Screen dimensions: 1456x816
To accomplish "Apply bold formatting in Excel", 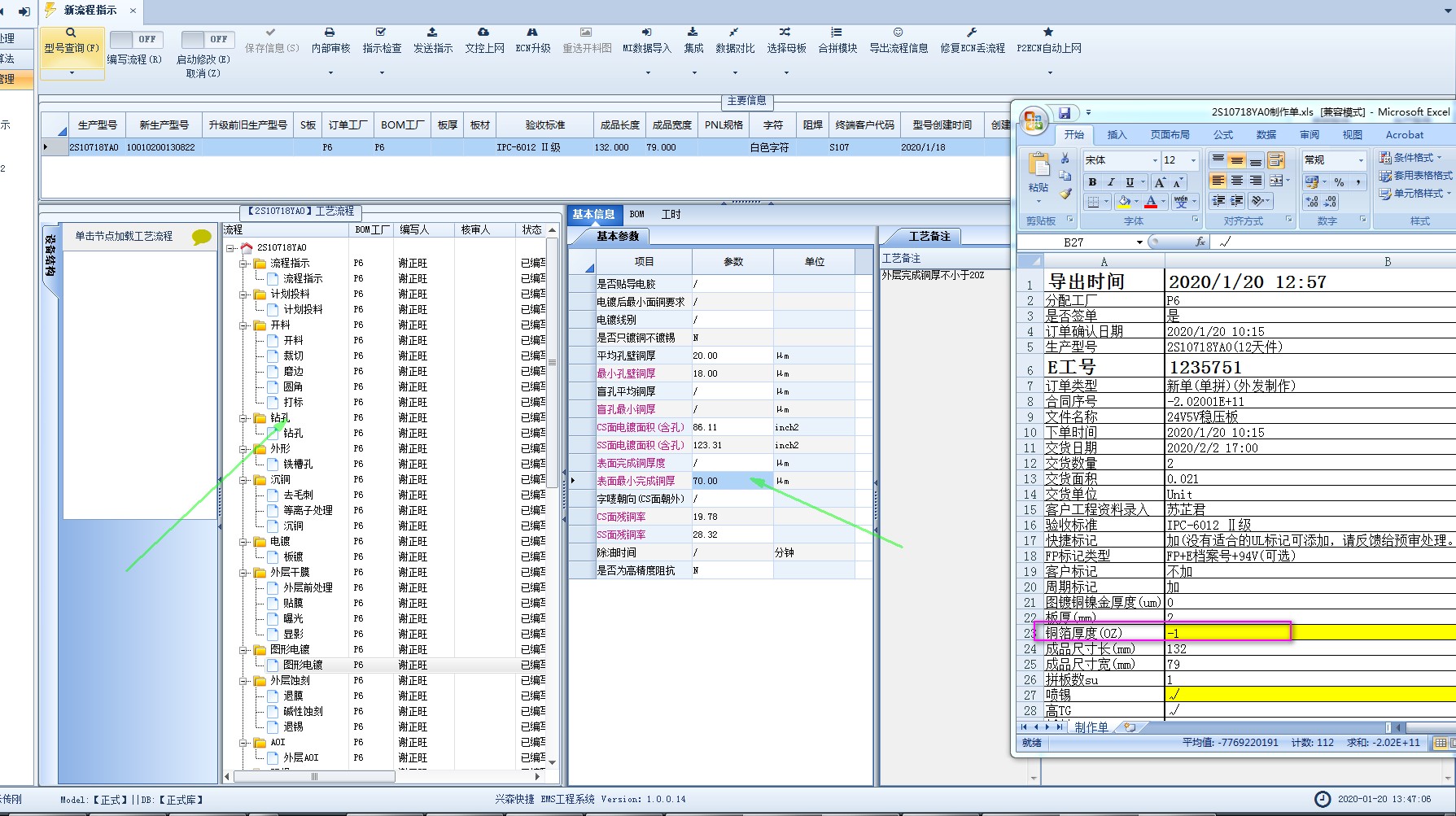I will [1092, 182].
